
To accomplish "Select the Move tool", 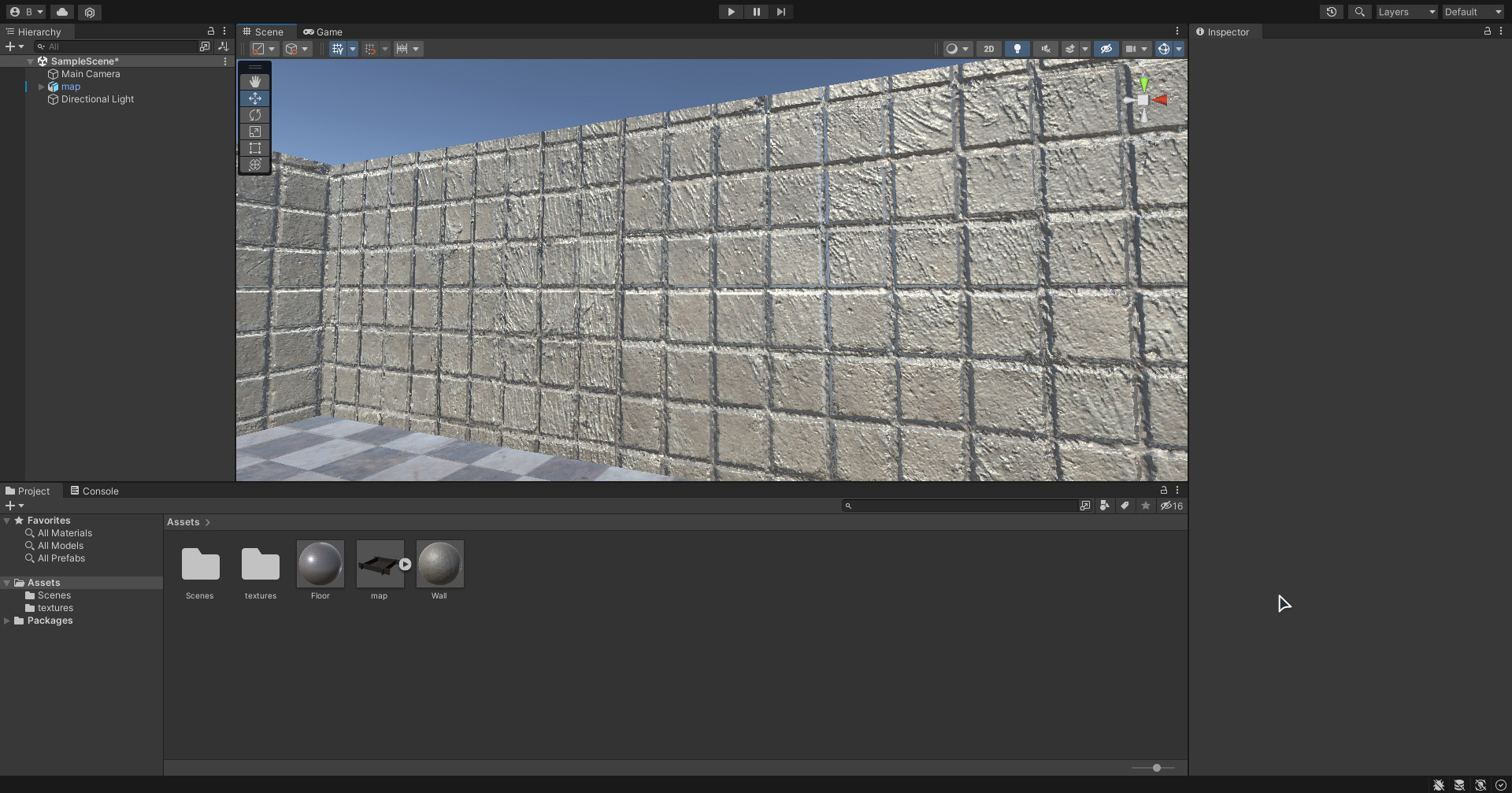I will point(255,98).
